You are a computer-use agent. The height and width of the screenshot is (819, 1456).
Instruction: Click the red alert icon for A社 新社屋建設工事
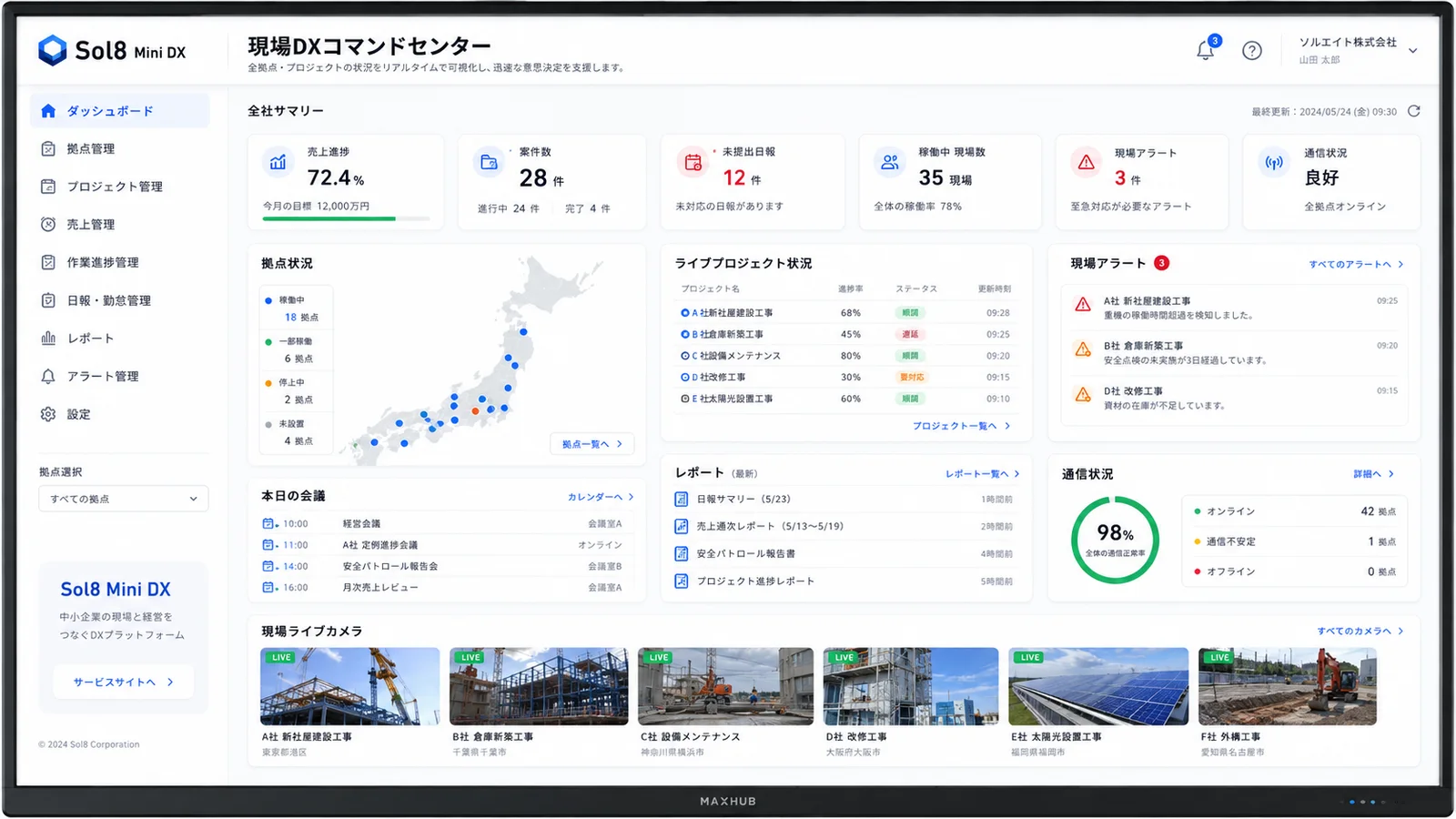[x=1083, y=304]
